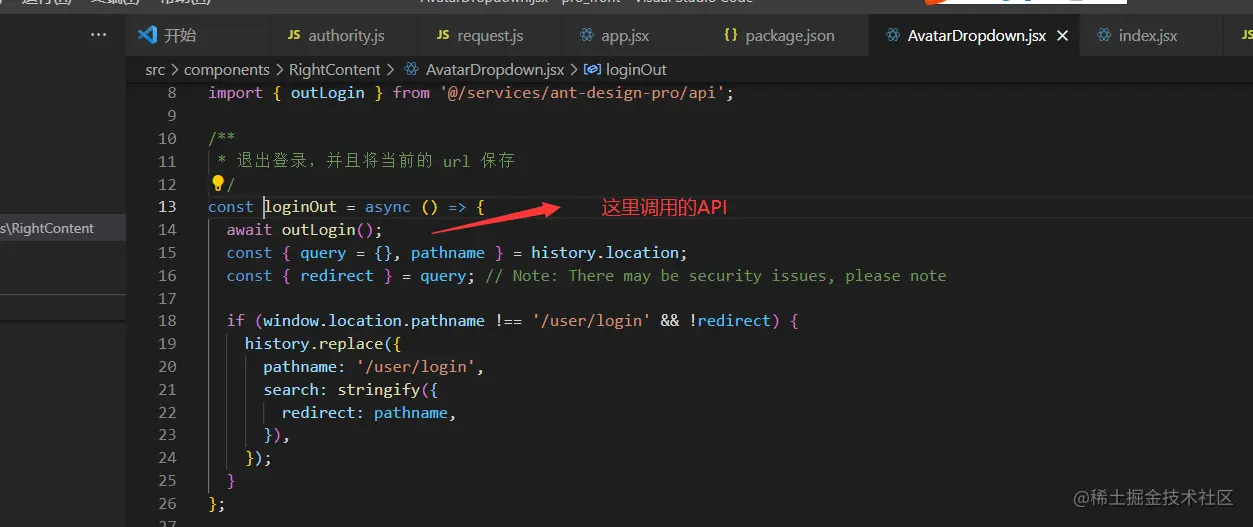Open the loginOut breadcrumb symbol list
Viewport: 1253px width, 527px height.
[x=636, y=70]
